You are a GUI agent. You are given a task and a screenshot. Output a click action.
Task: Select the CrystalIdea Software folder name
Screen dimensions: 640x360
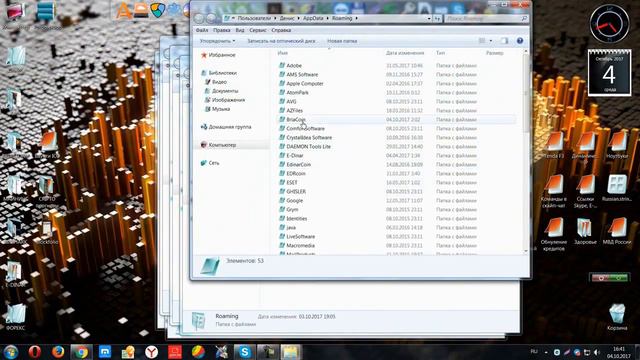[309, 138]
